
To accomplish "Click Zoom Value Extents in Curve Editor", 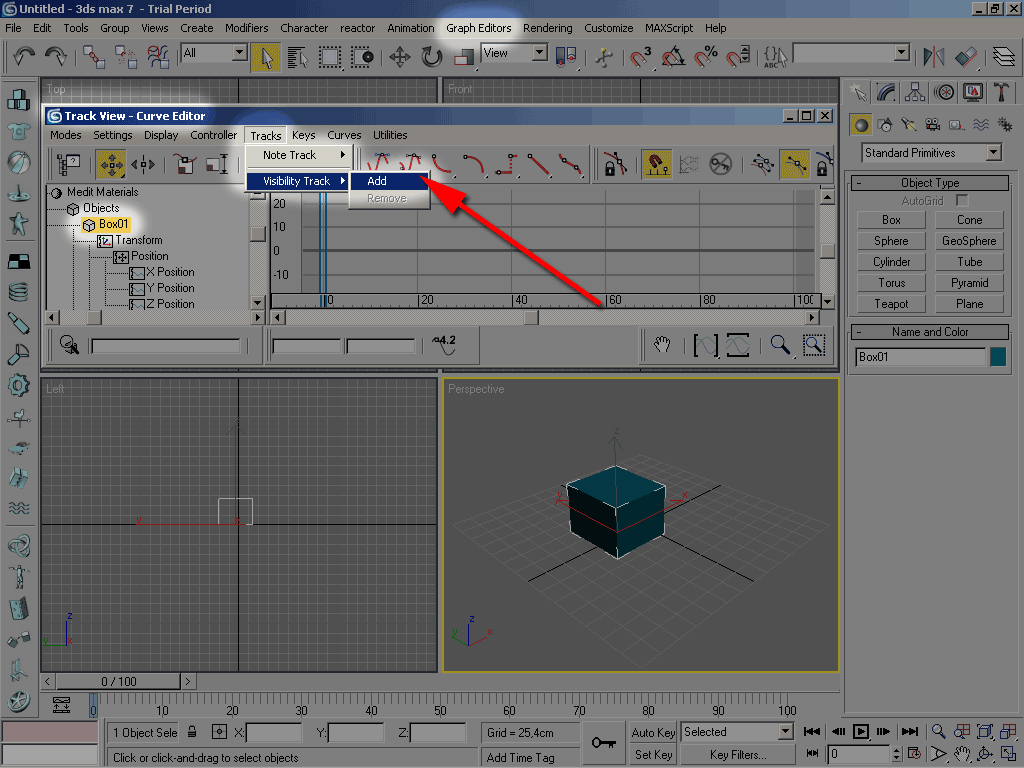I will tap(738, 344).
